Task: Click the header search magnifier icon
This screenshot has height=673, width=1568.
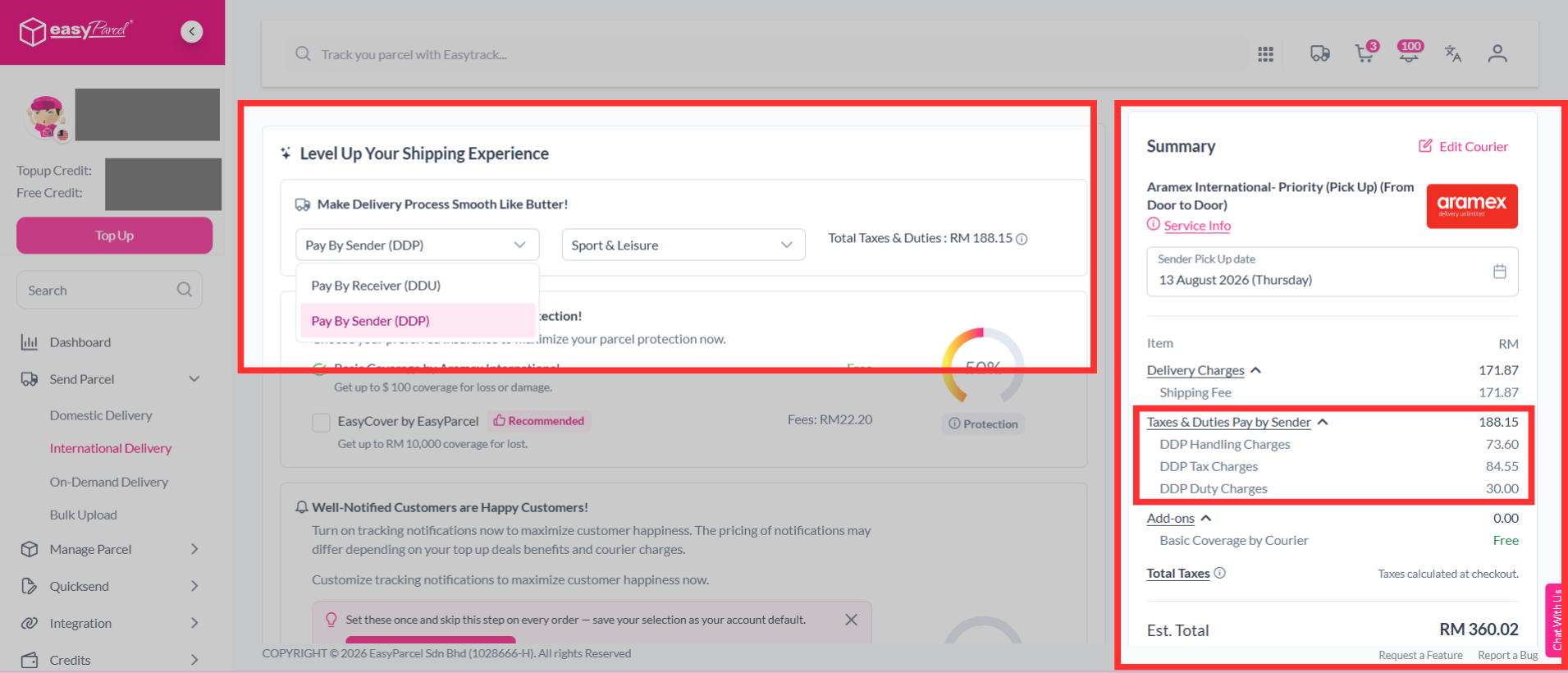Action: pos(303,54)
